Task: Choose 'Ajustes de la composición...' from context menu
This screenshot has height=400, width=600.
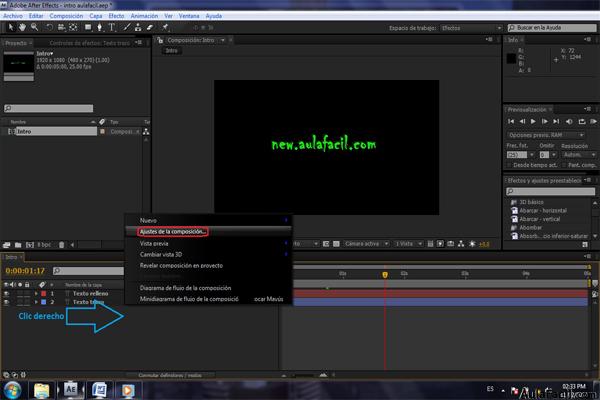Action: coord(209,232)
